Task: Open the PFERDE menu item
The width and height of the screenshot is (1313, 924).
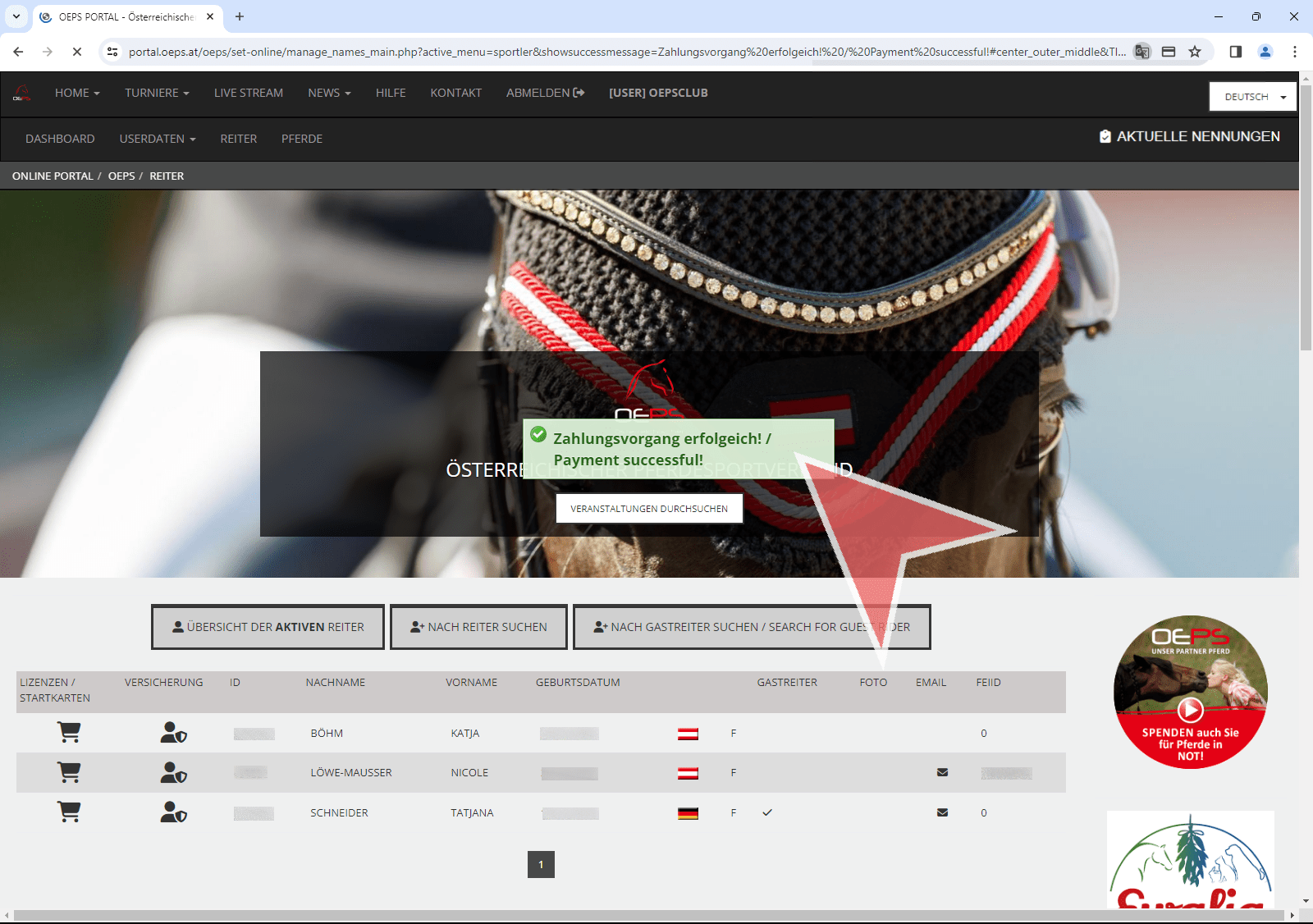Action: (302, 140)
